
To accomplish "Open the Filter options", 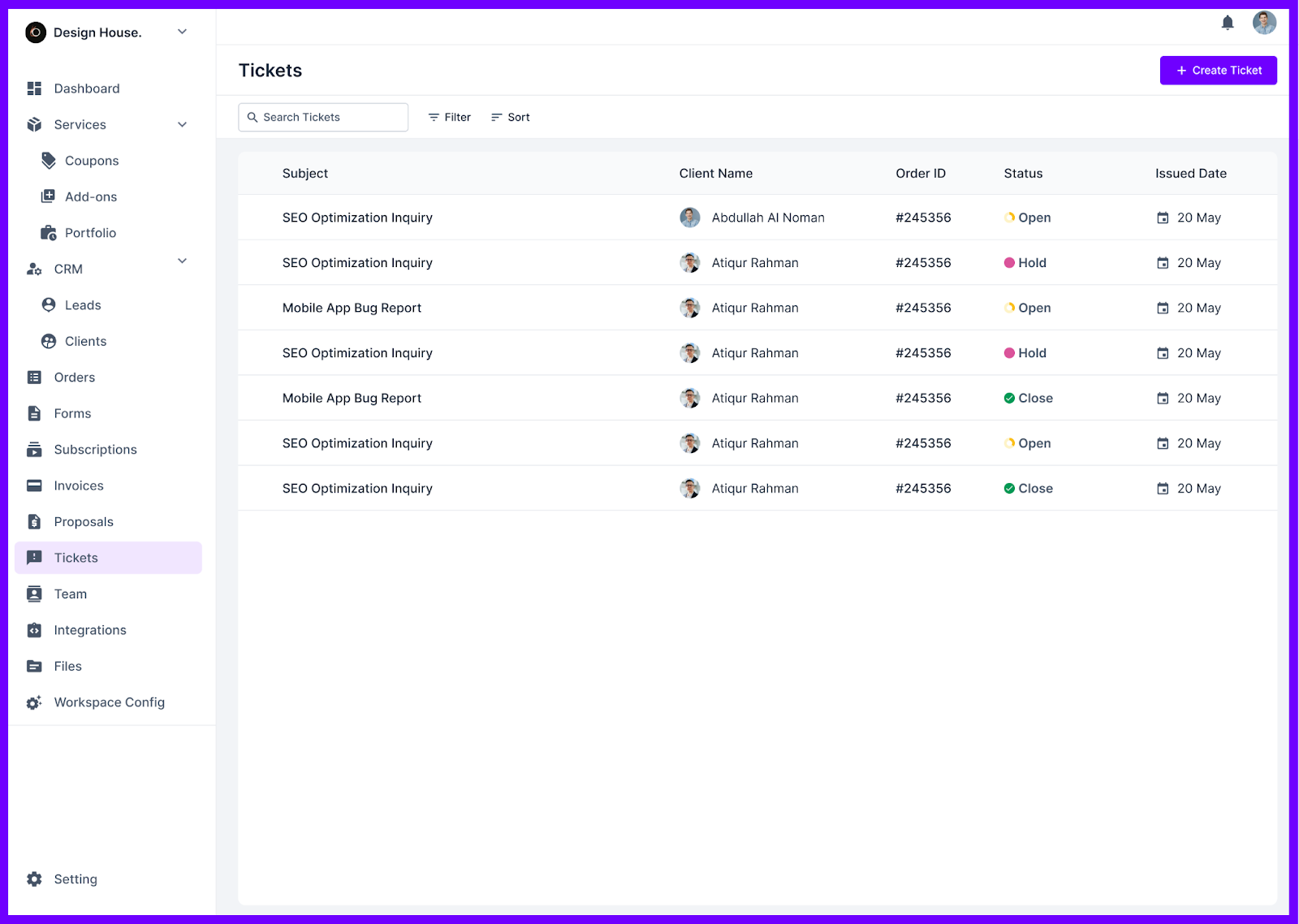I will coord(450,117).
